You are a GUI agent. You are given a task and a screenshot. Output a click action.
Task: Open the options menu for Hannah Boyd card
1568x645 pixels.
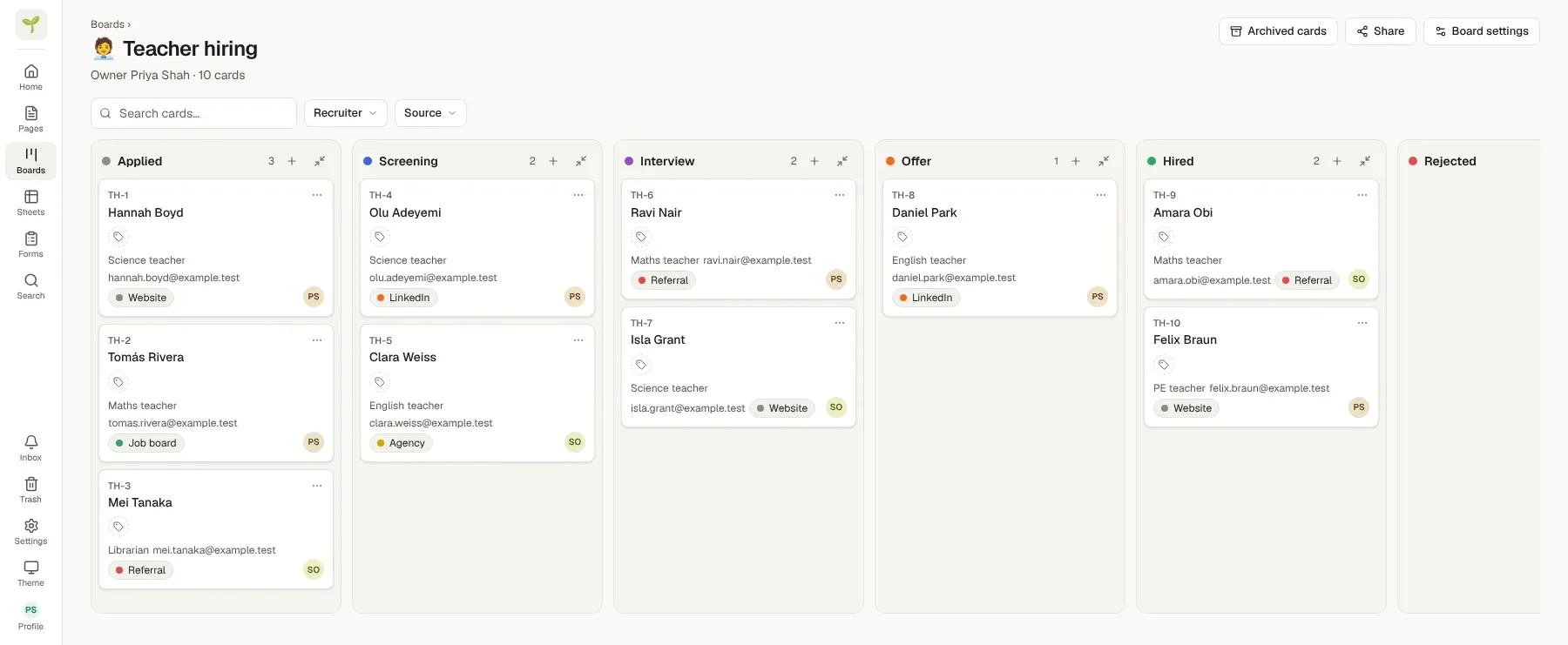[317, 195]
